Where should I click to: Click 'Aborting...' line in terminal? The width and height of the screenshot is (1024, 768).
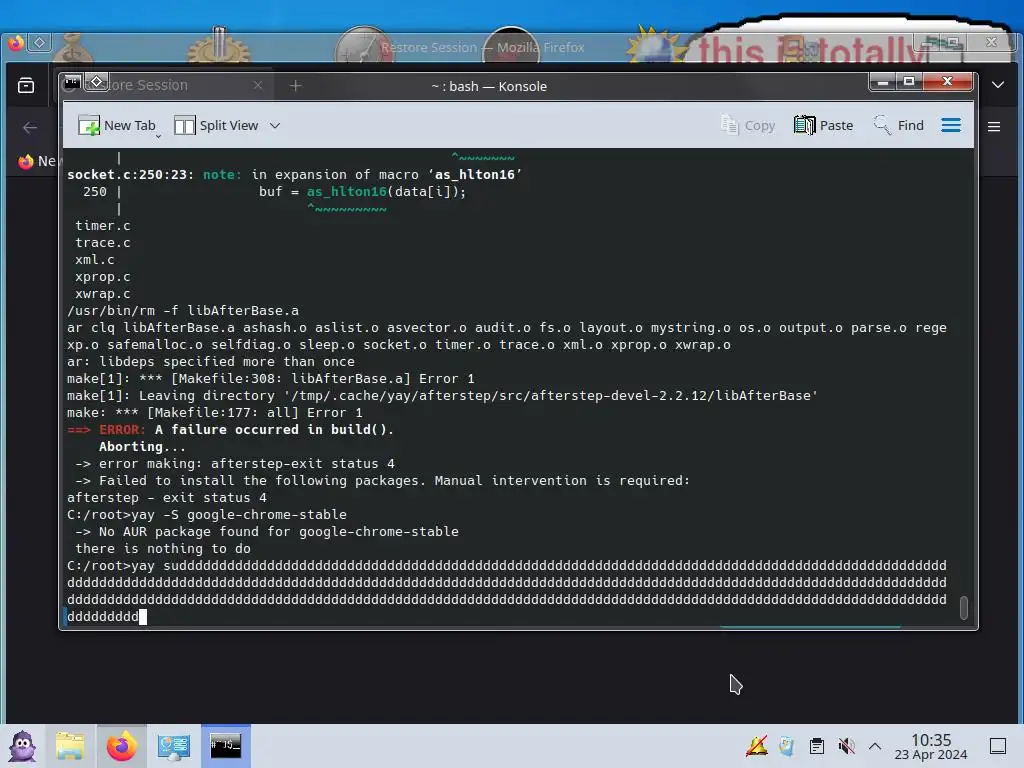(142, 447)
